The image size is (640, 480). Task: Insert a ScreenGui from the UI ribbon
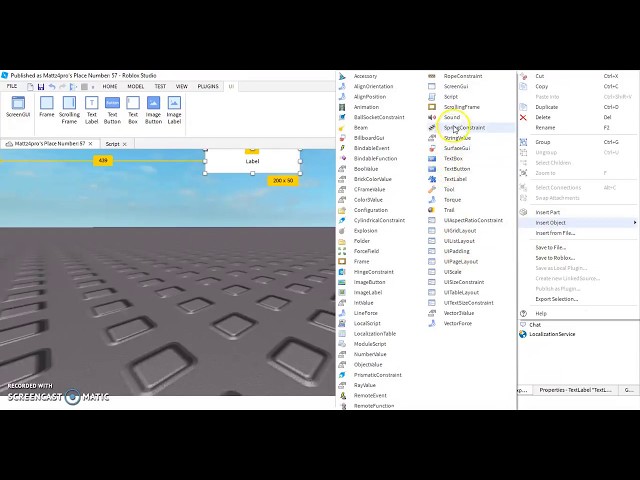18,107
